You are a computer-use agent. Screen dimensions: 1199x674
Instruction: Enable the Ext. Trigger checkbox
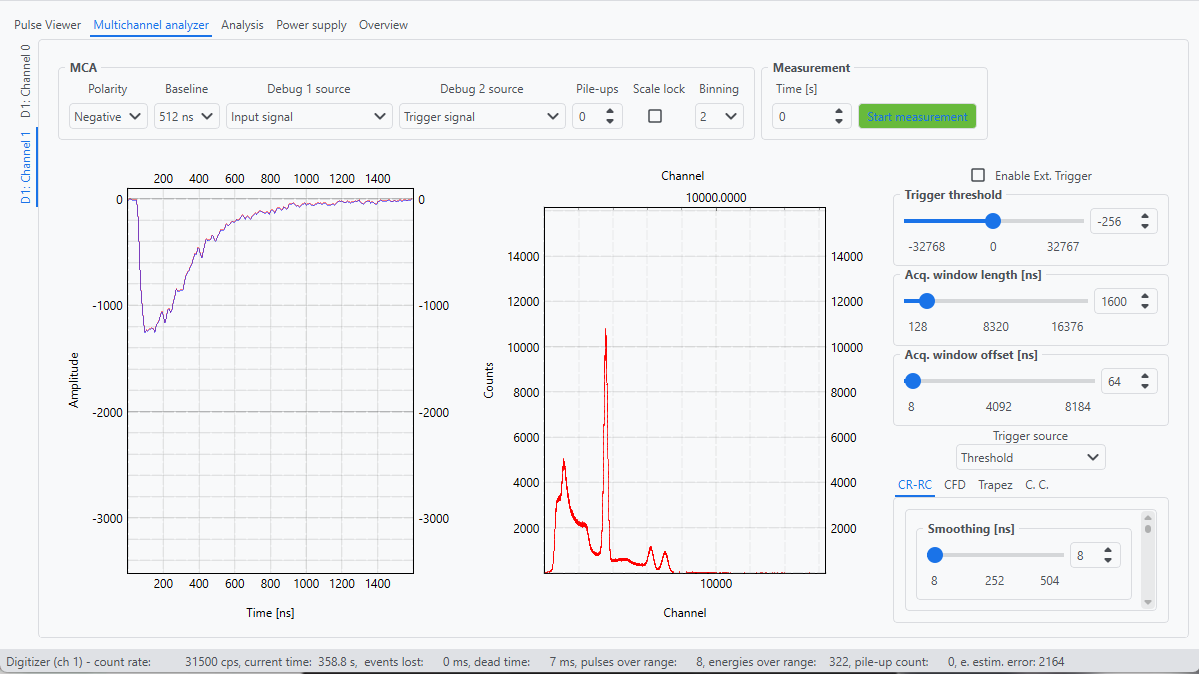pyautogui.click(x=978, y=175)
